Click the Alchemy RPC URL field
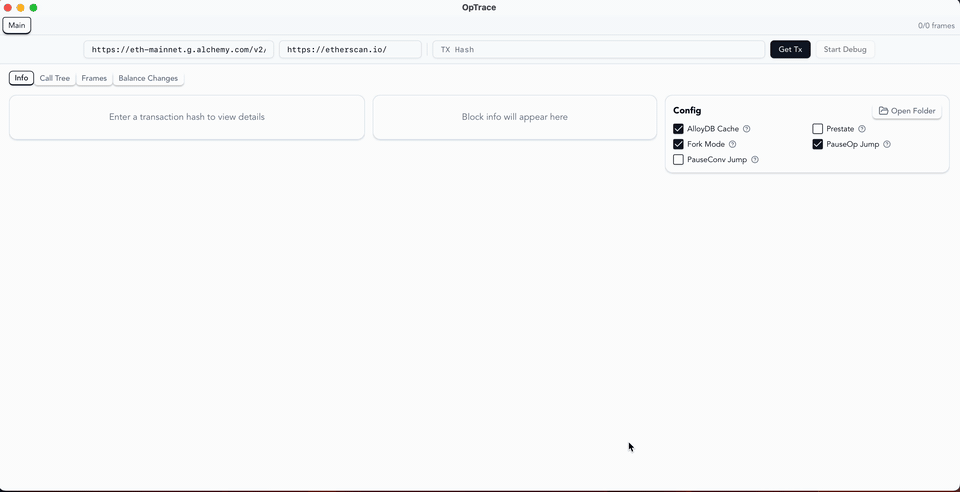The height and width of the screenshot is (492, 960). 178,49
